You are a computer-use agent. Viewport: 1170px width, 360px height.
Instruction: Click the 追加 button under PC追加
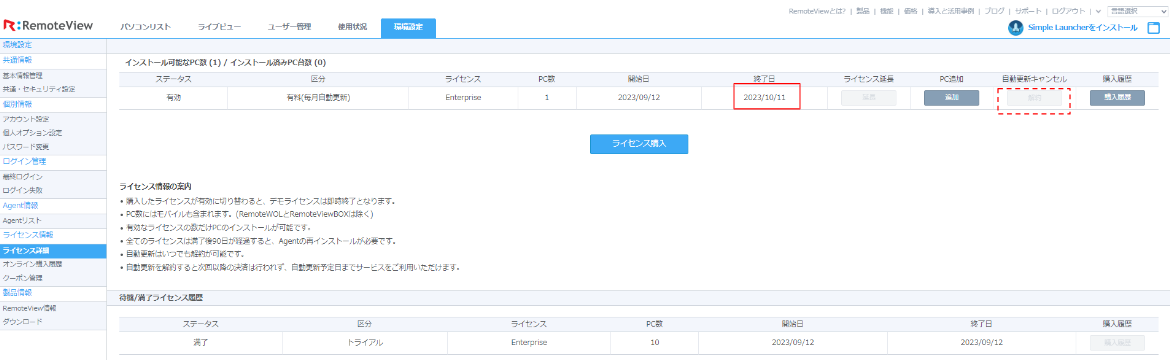click(x=951, y=98)
